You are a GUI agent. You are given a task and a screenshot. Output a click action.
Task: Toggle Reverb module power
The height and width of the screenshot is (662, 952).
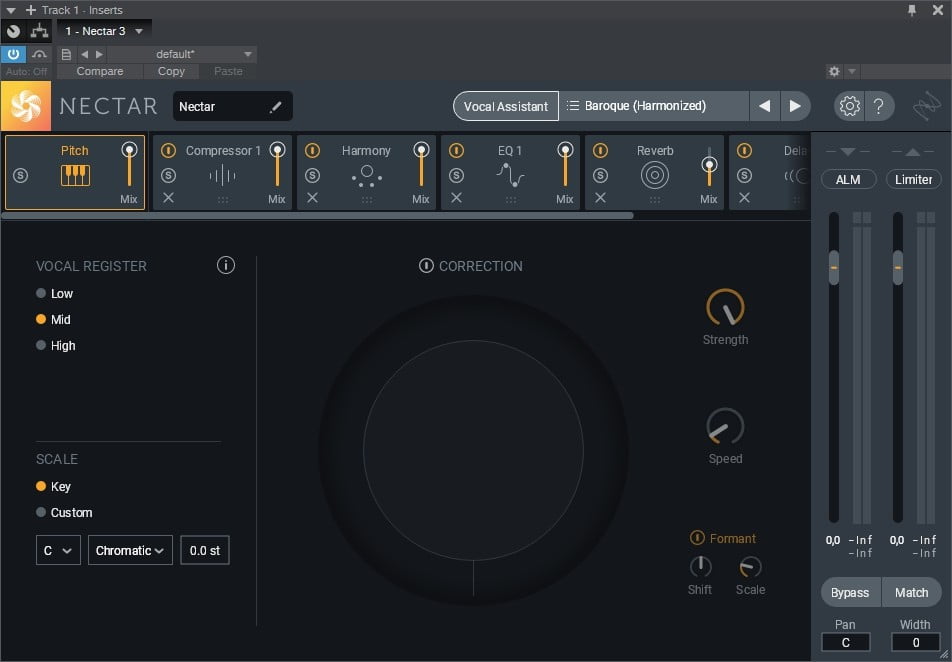[600, 150]
